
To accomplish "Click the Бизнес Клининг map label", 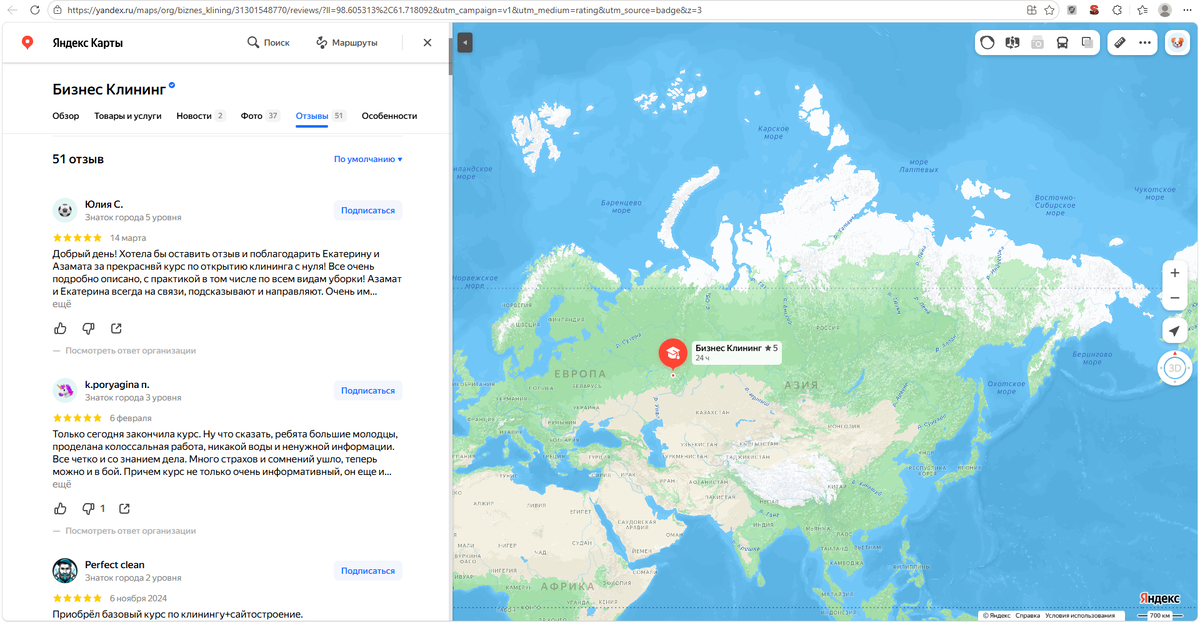I will (x=736, y=352).
